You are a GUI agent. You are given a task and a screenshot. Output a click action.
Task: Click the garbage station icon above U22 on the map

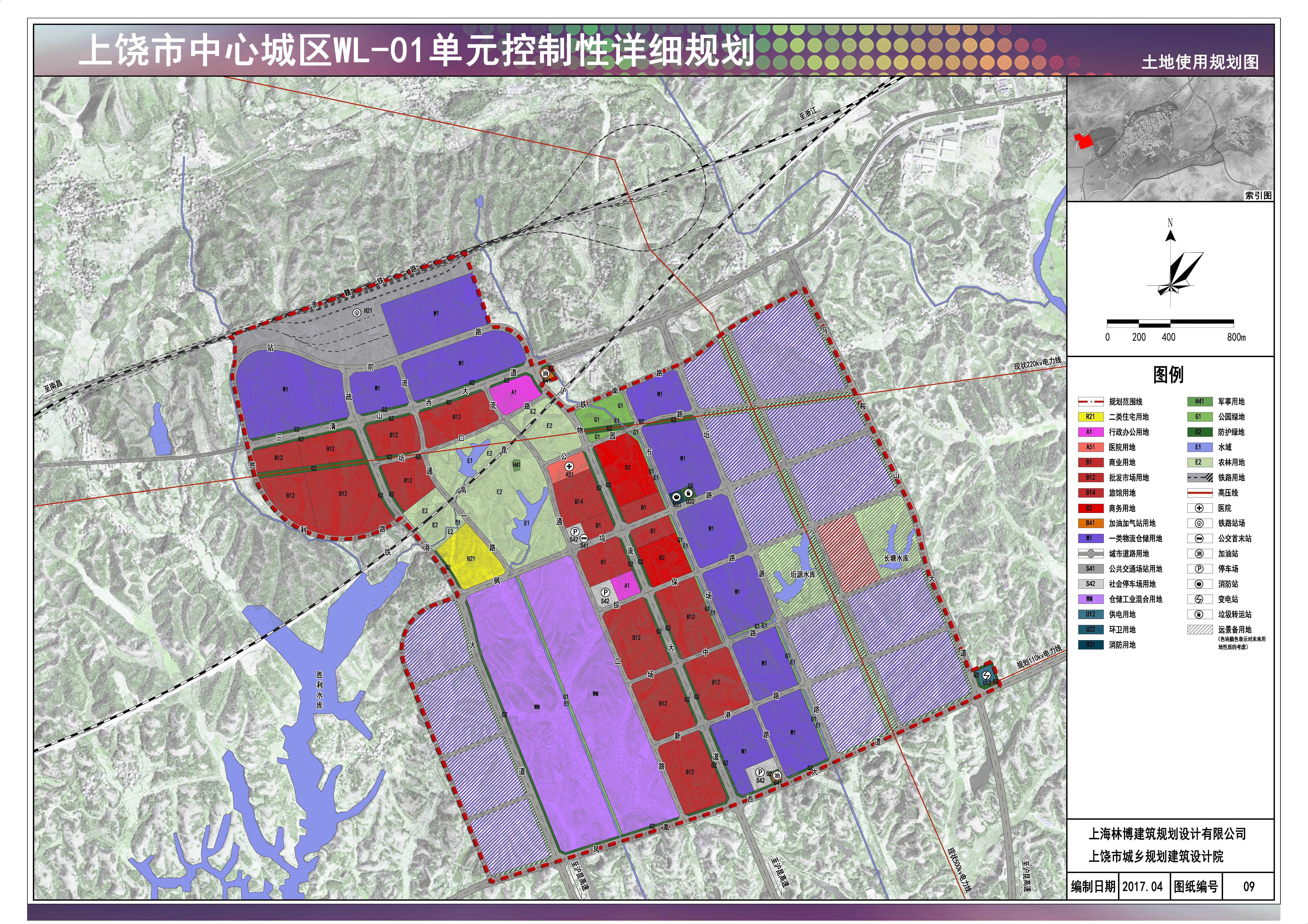[x=689, y=493]
